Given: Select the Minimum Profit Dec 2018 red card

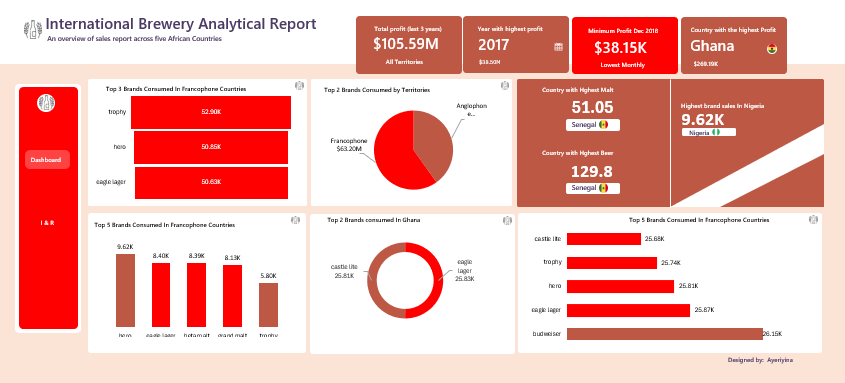Looking at the screenshot, I should pos(625,45).
